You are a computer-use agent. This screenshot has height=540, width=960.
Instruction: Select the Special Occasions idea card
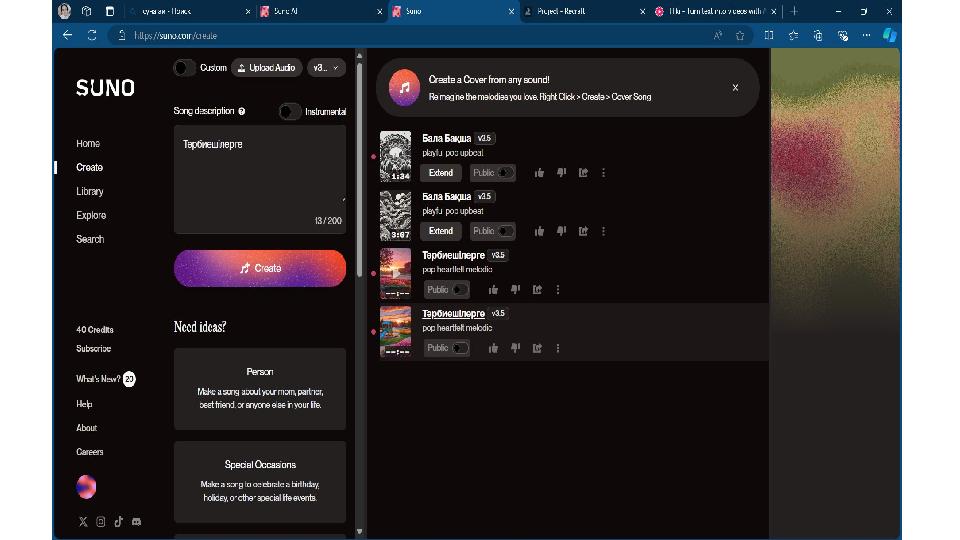pos(260,482)
